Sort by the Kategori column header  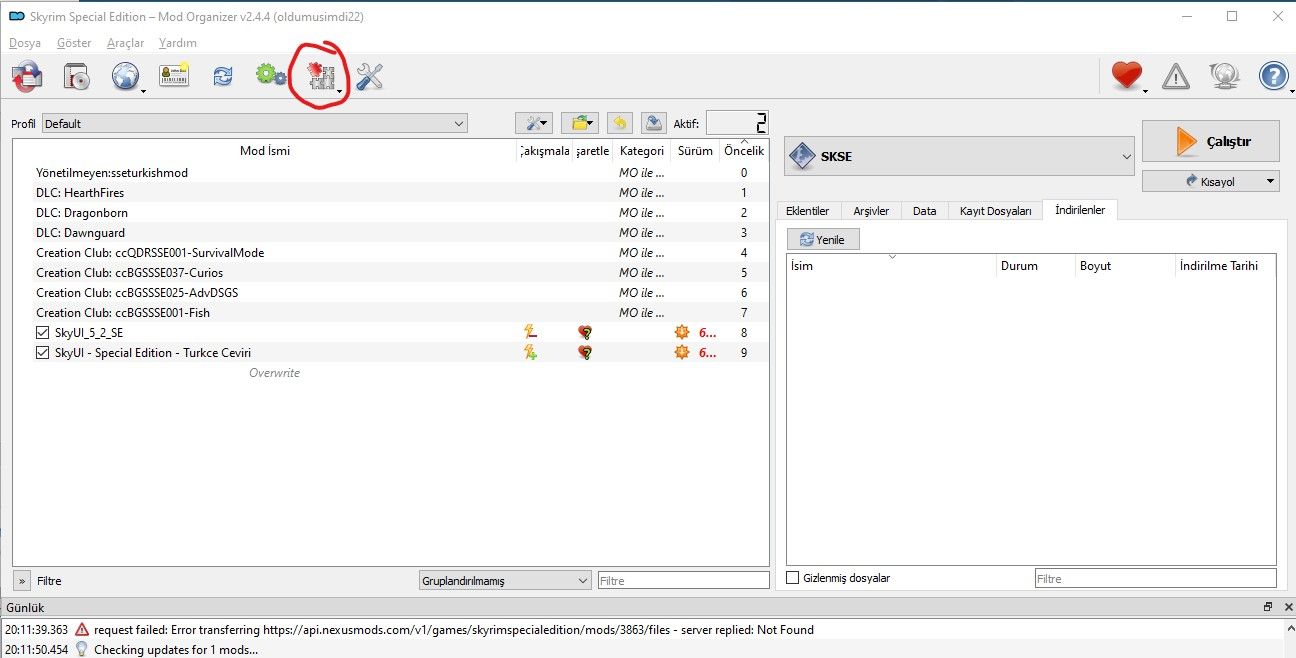641,151
